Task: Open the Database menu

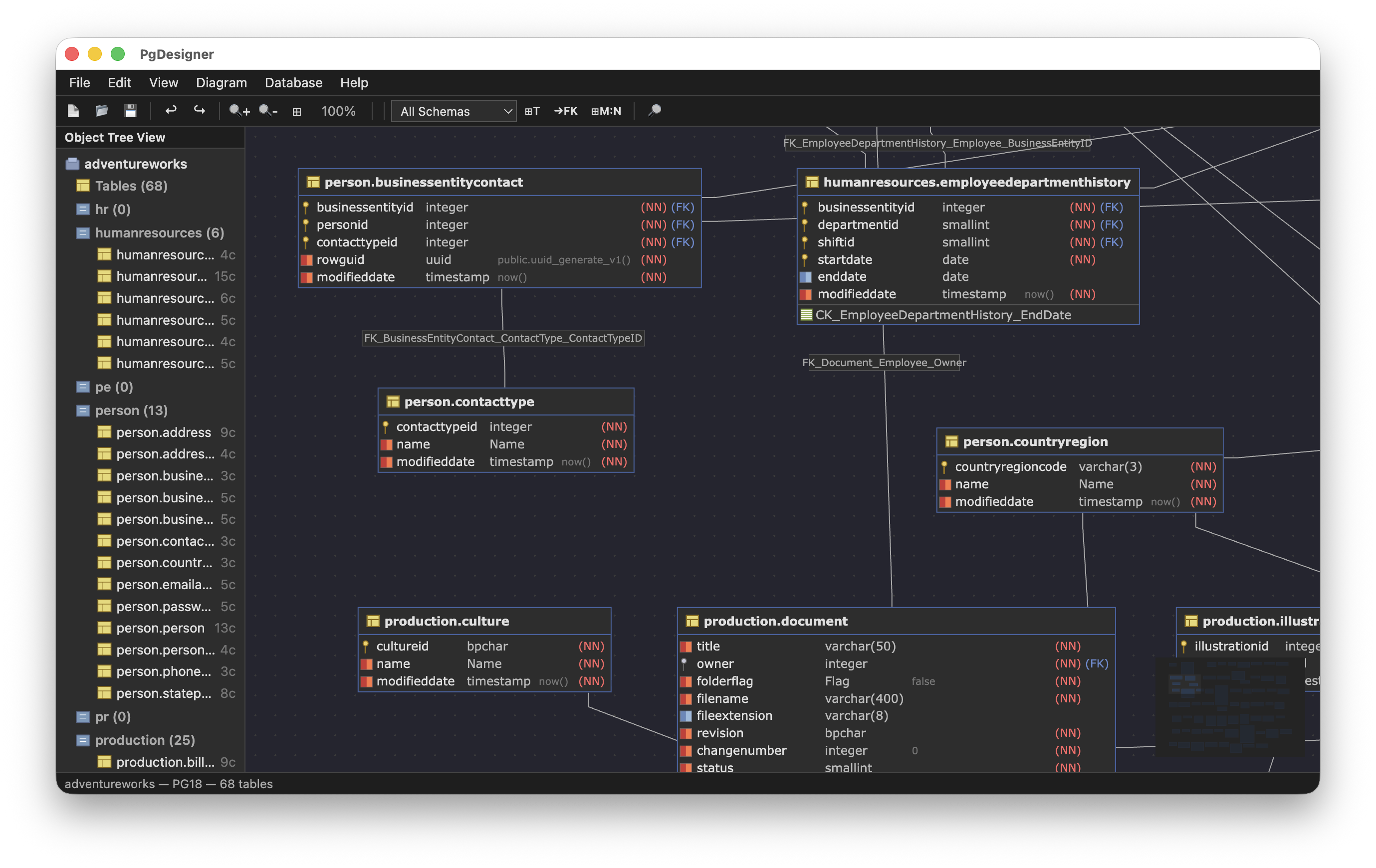Action: click(293, 83)
